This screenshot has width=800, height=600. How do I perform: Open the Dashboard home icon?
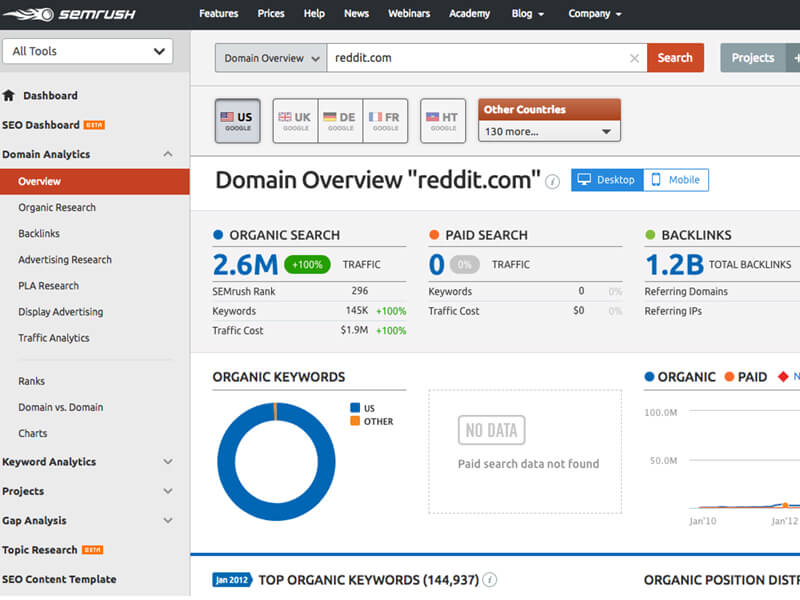(x=9, y=95)
